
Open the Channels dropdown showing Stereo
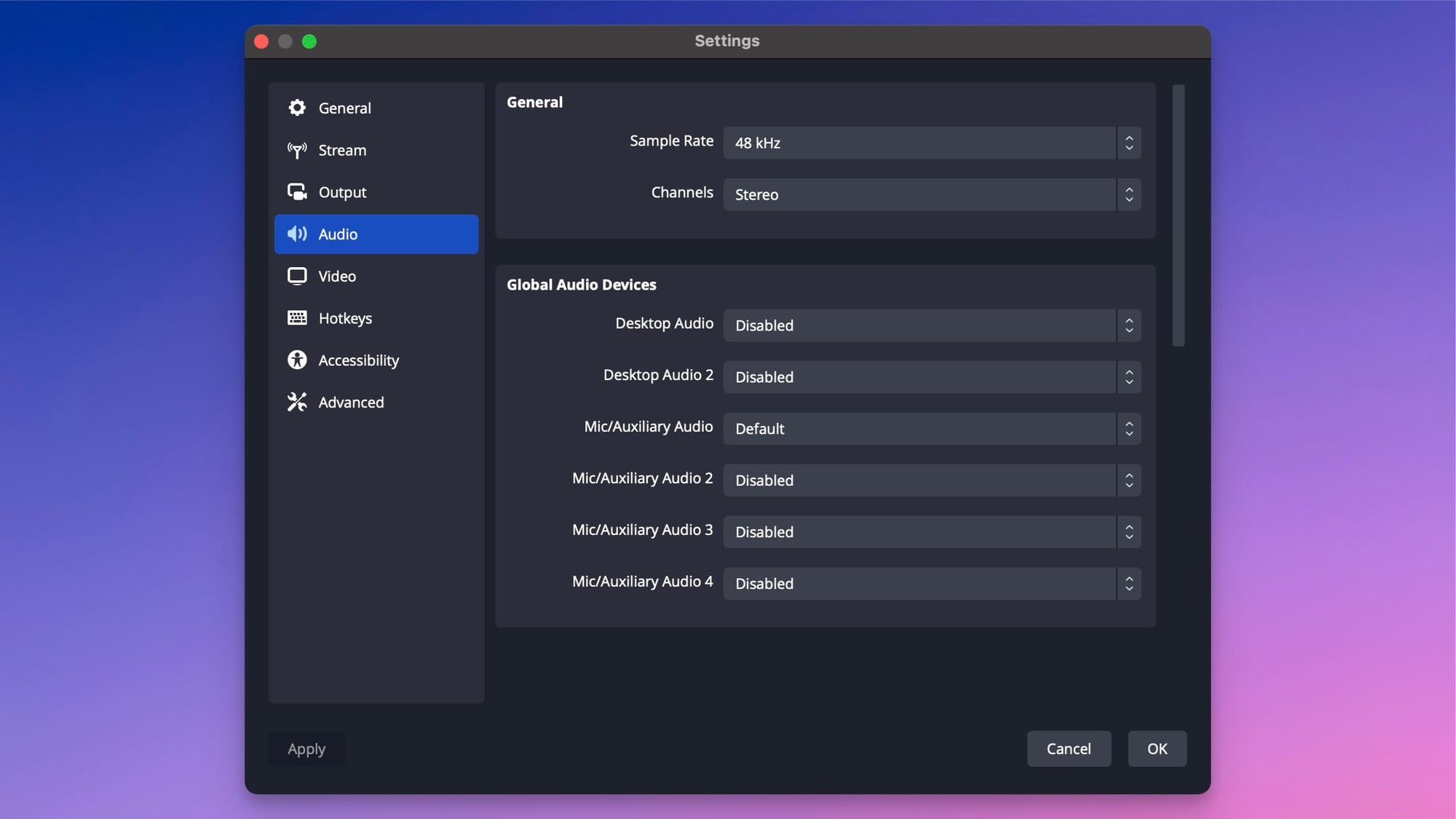[x=930, y=194]
